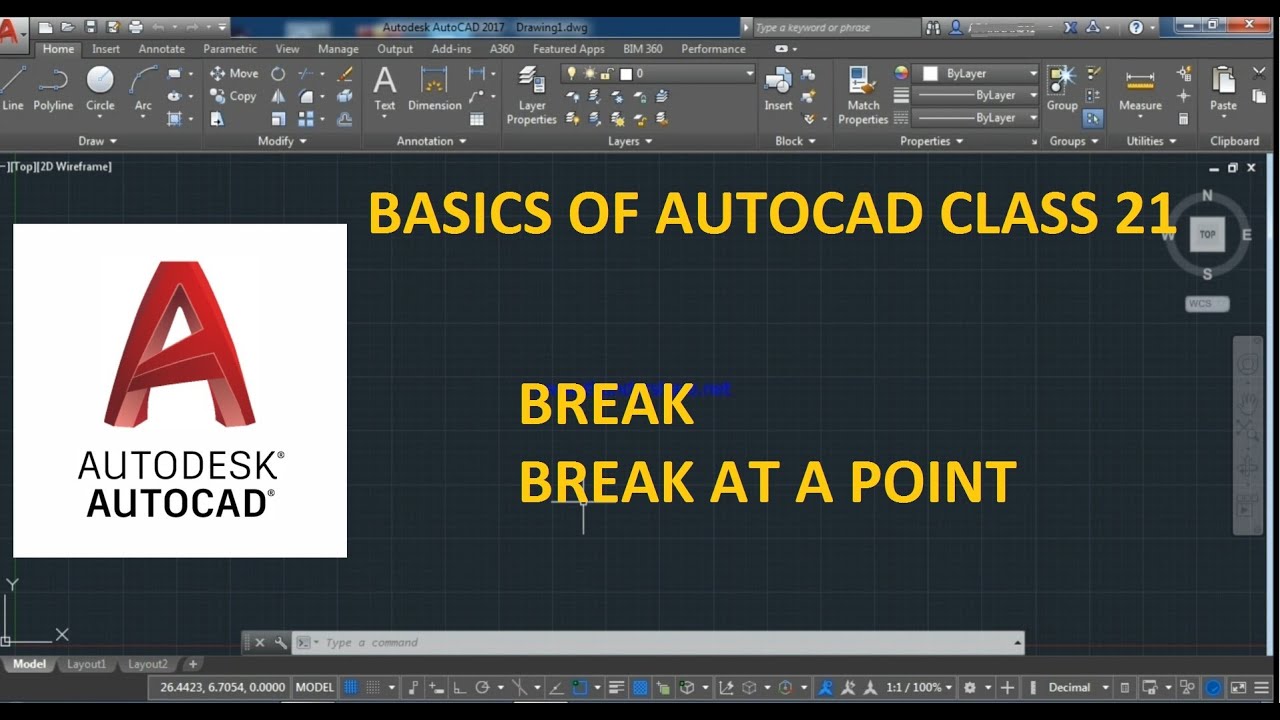Open file with the Open folder icon
The height and width of the screenshot is (720, 1280).
point(70,27)
